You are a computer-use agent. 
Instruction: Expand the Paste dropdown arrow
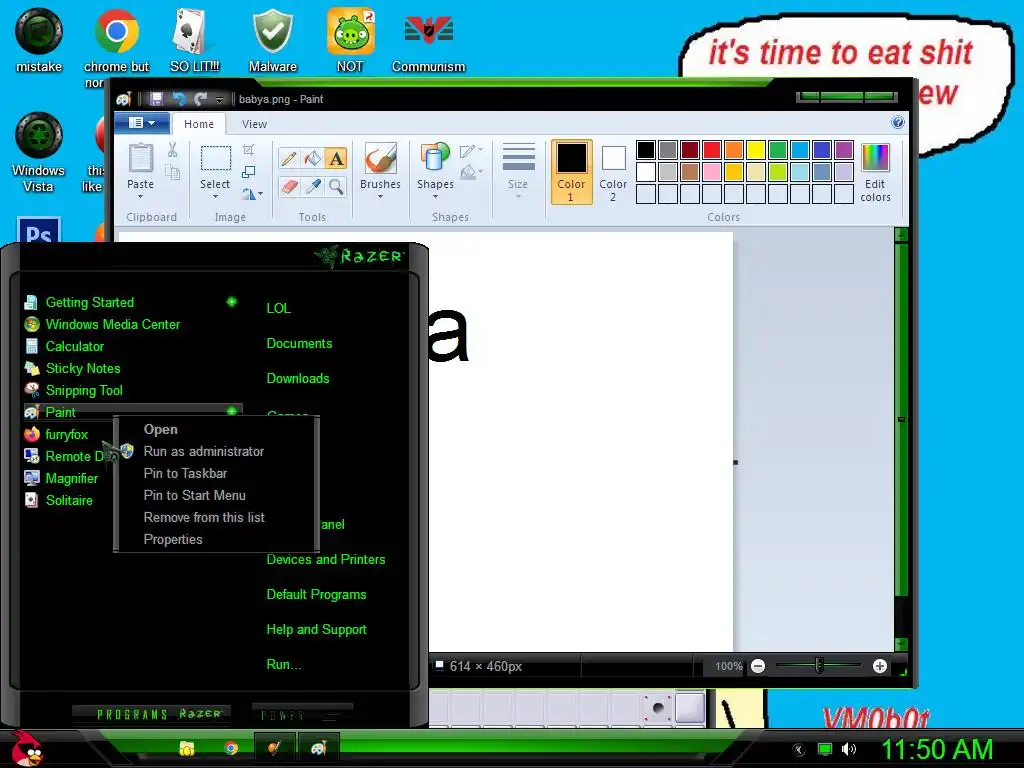pos(140,197)
